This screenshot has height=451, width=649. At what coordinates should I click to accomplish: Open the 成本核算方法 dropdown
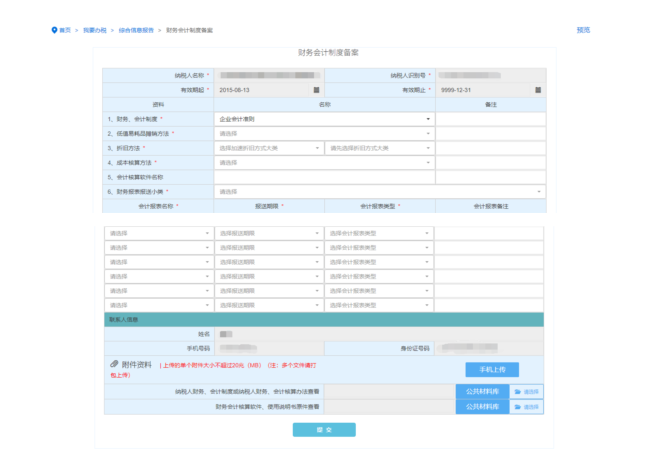tap(324, 162)
